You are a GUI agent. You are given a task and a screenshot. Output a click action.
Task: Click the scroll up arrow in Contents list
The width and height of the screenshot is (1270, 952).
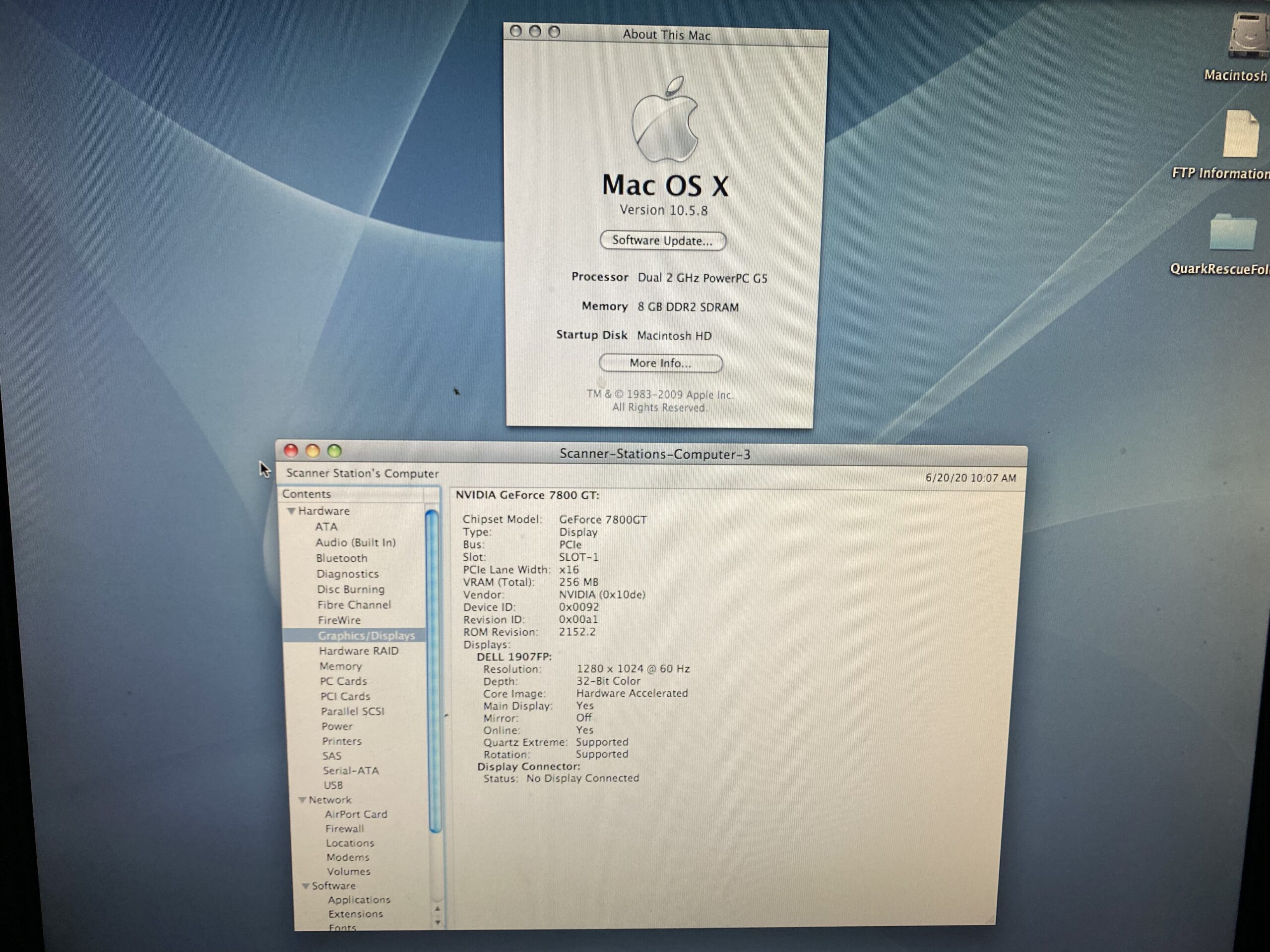pyautogui.click(x=438, y=909)
